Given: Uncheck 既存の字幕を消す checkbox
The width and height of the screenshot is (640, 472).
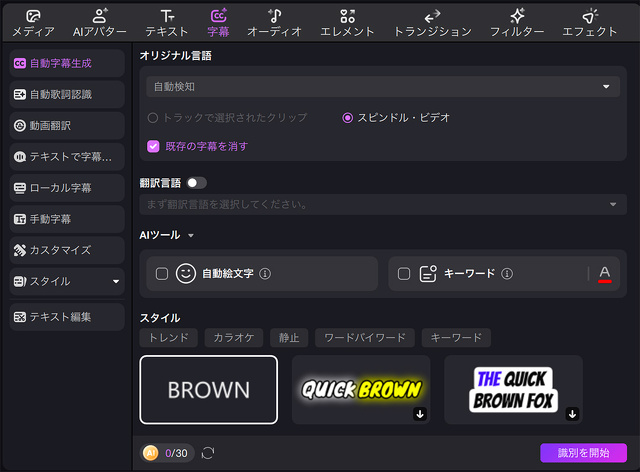Looking at the screenshot, I should (153, 146).
